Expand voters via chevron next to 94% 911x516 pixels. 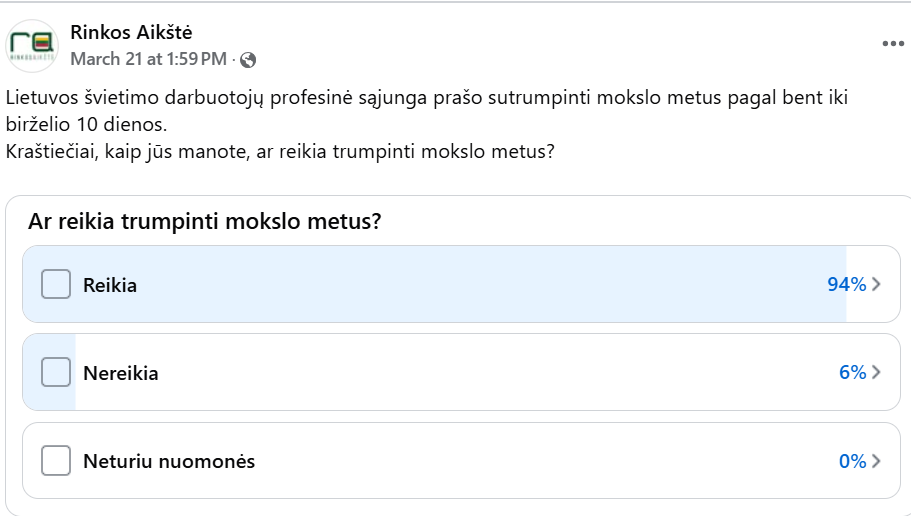[x=876, y=284]
